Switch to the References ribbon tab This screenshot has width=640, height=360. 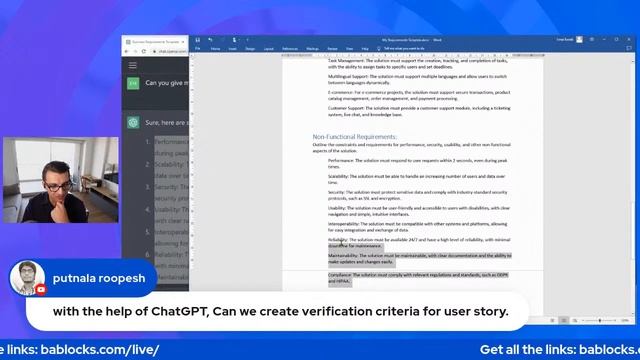tap(290, 49)
